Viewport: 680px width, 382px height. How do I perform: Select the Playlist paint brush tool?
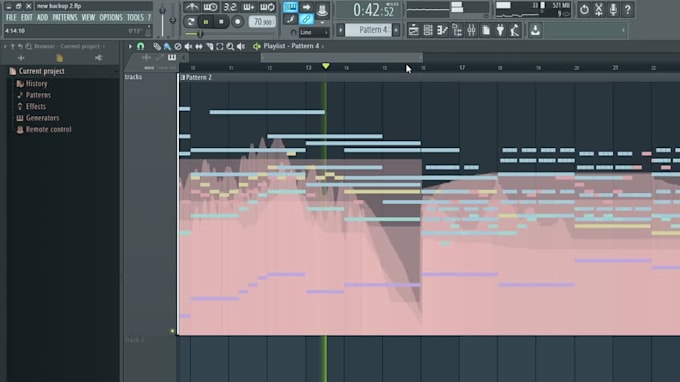(x=167, y=46)
